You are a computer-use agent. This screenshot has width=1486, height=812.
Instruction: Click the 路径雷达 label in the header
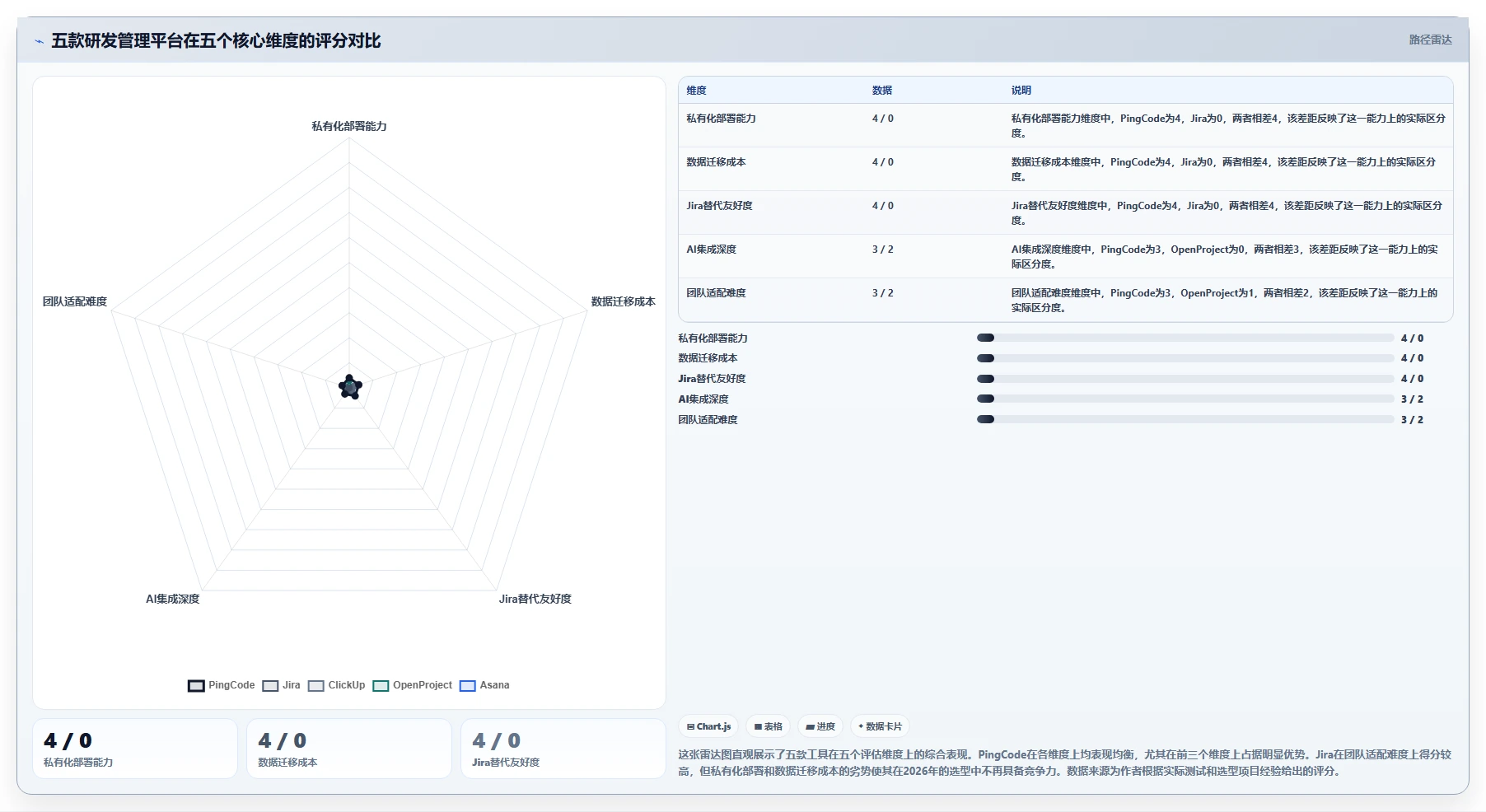point(1430,40)
